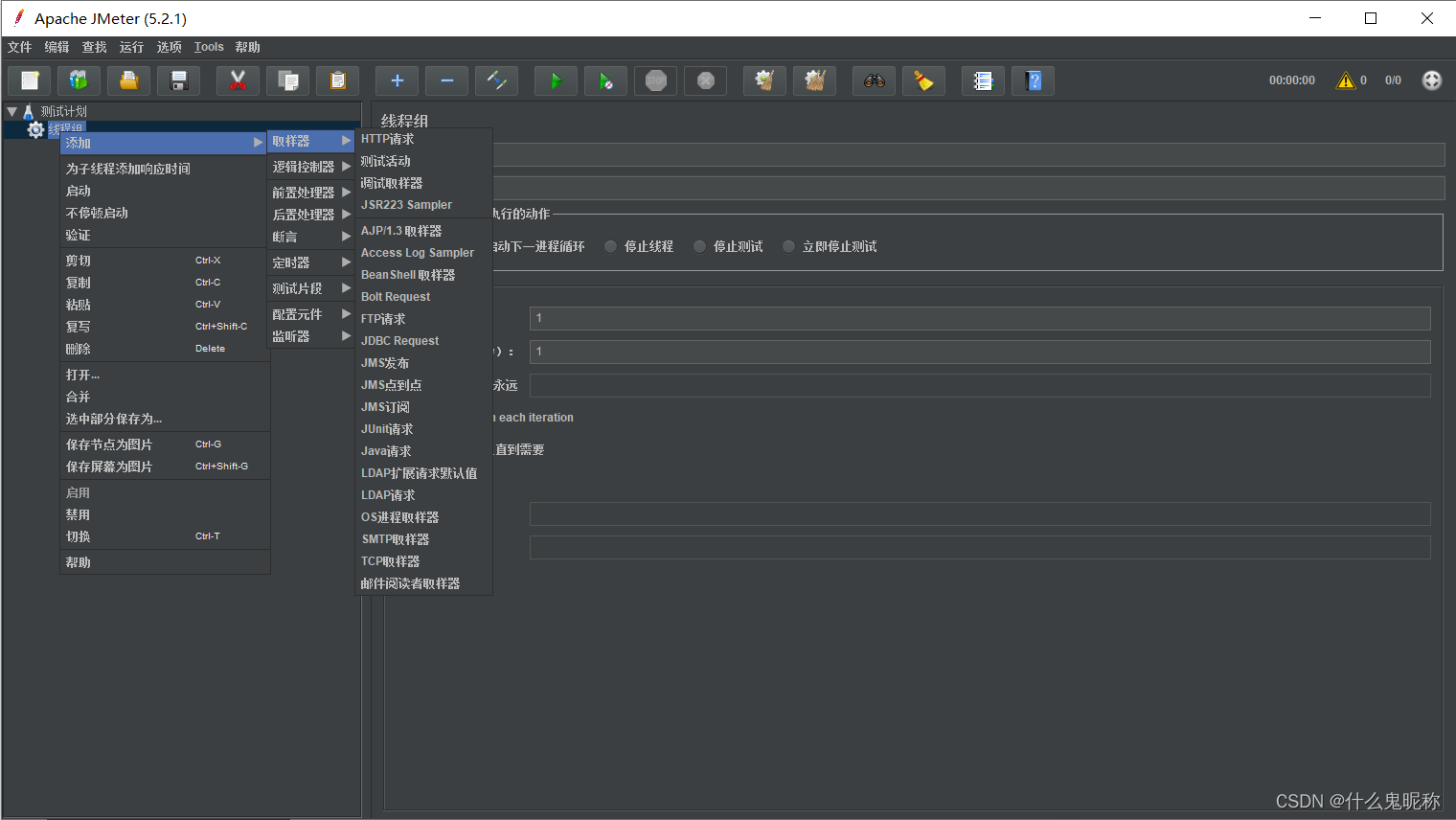Expand the 后置处理器 submenu

(x=311, y=215)
